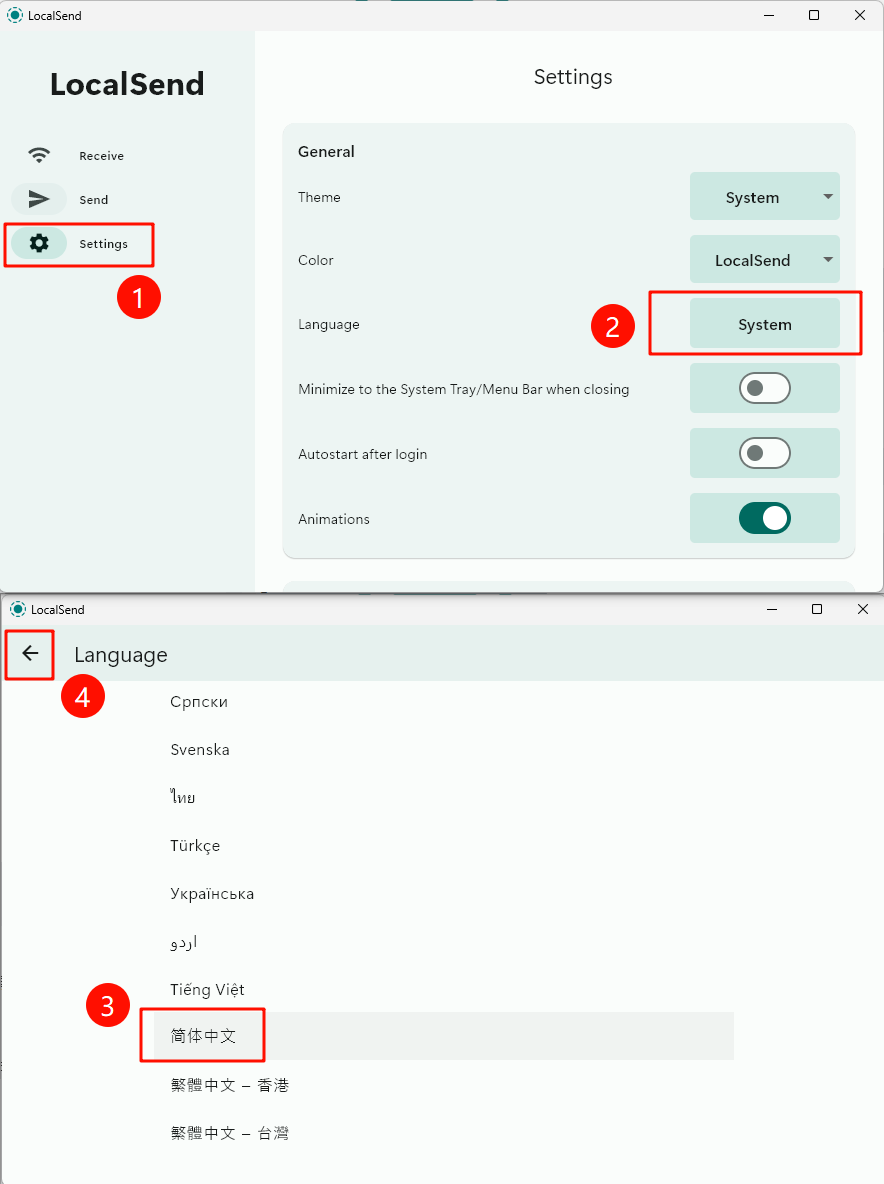Close the Language window

tap(863, 609)
